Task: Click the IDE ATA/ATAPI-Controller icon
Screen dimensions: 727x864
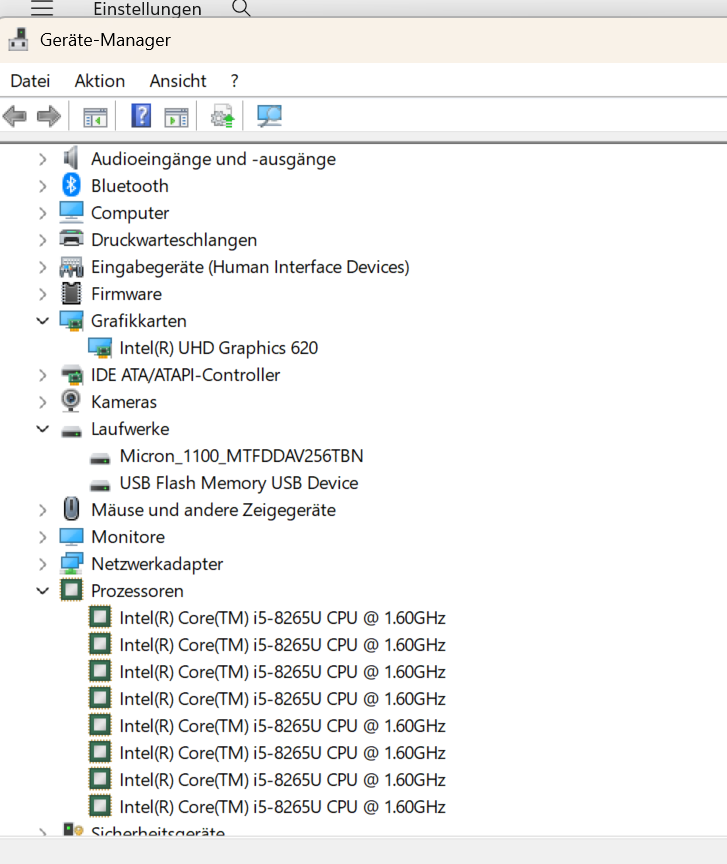Action: (71, 375)
